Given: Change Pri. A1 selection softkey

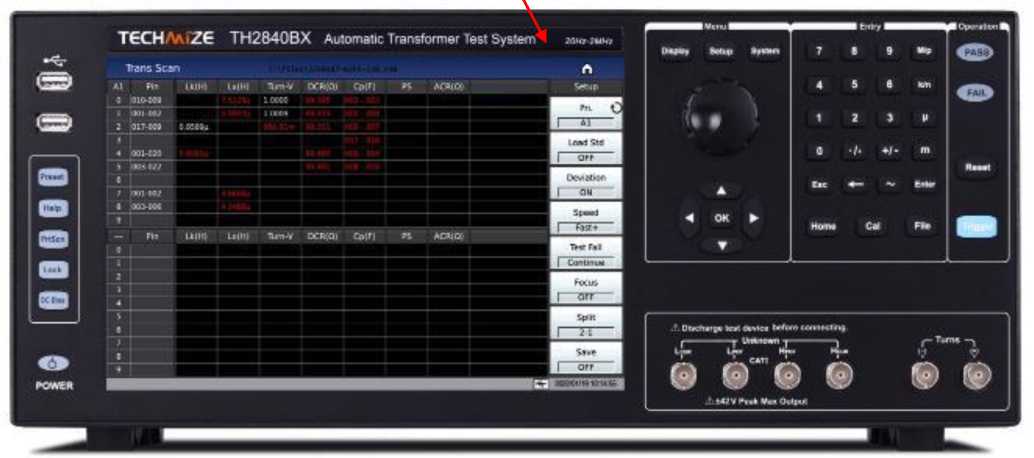Looking at the screenshot, I should click(586, 113).
